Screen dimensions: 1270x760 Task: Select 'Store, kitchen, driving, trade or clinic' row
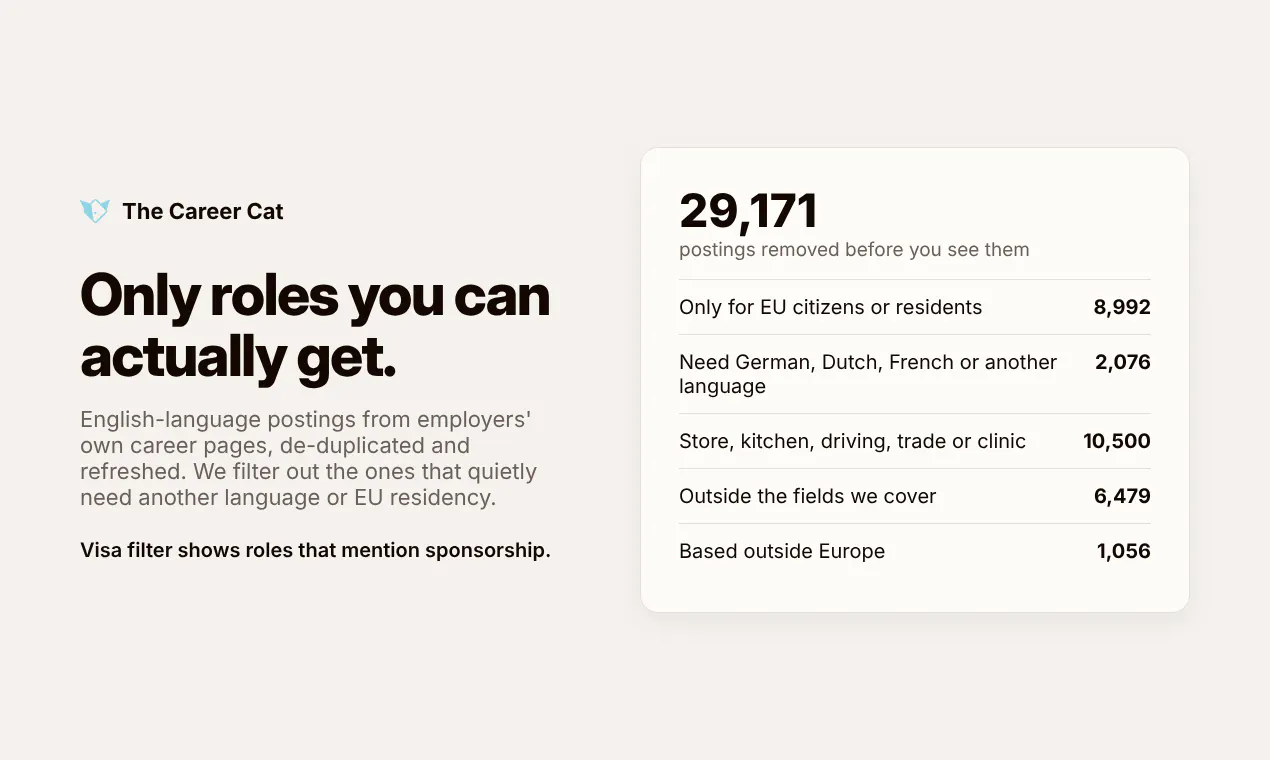click(x=915, y=441)
